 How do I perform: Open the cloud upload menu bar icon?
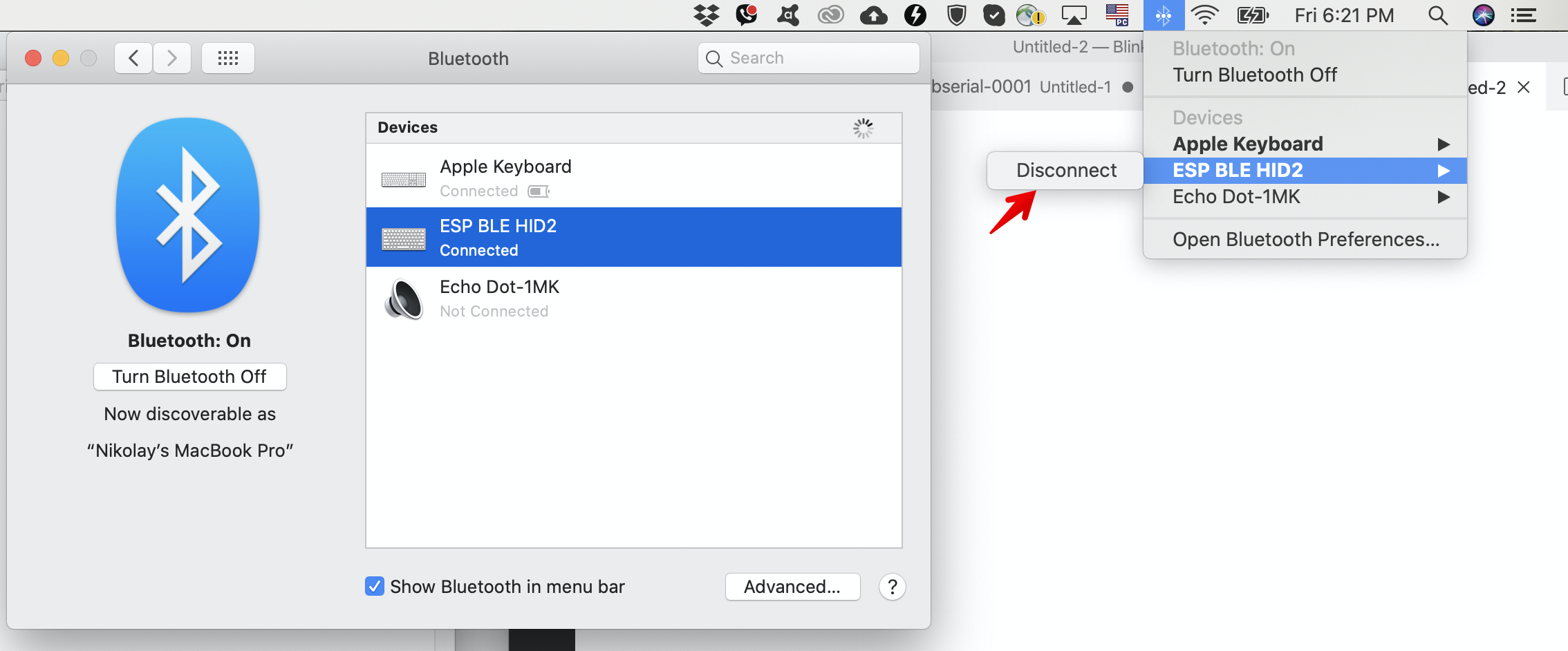[874, 15]
